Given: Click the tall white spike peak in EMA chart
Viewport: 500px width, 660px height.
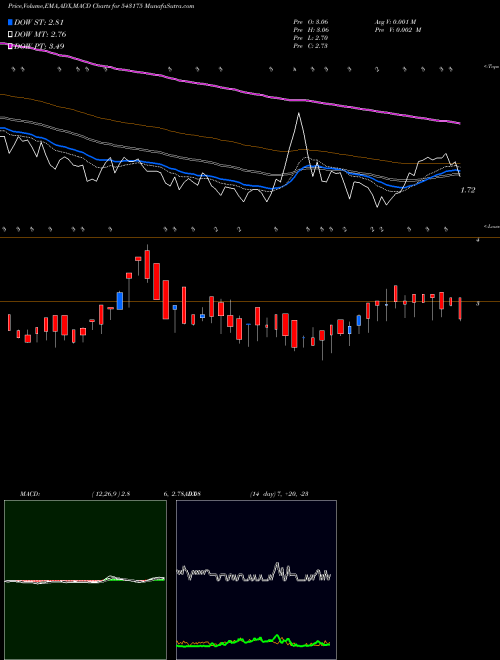Looking at the screenshot, I should 299,114.
